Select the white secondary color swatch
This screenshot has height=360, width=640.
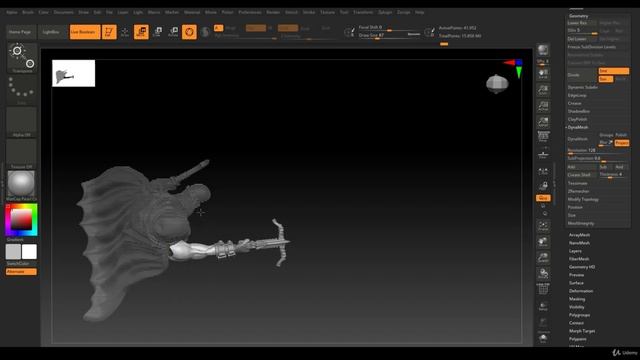point(29,252)
